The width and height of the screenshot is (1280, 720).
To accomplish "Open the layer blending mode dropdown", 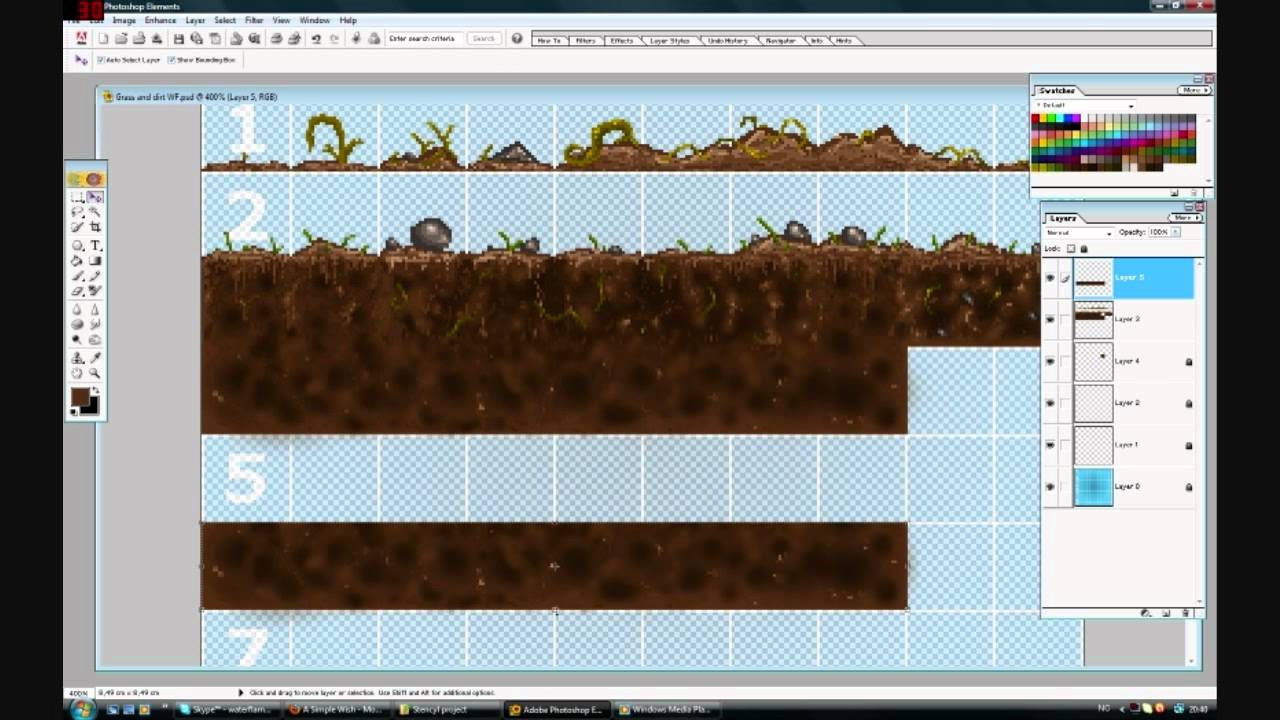I will click(x=1109, y=233).
